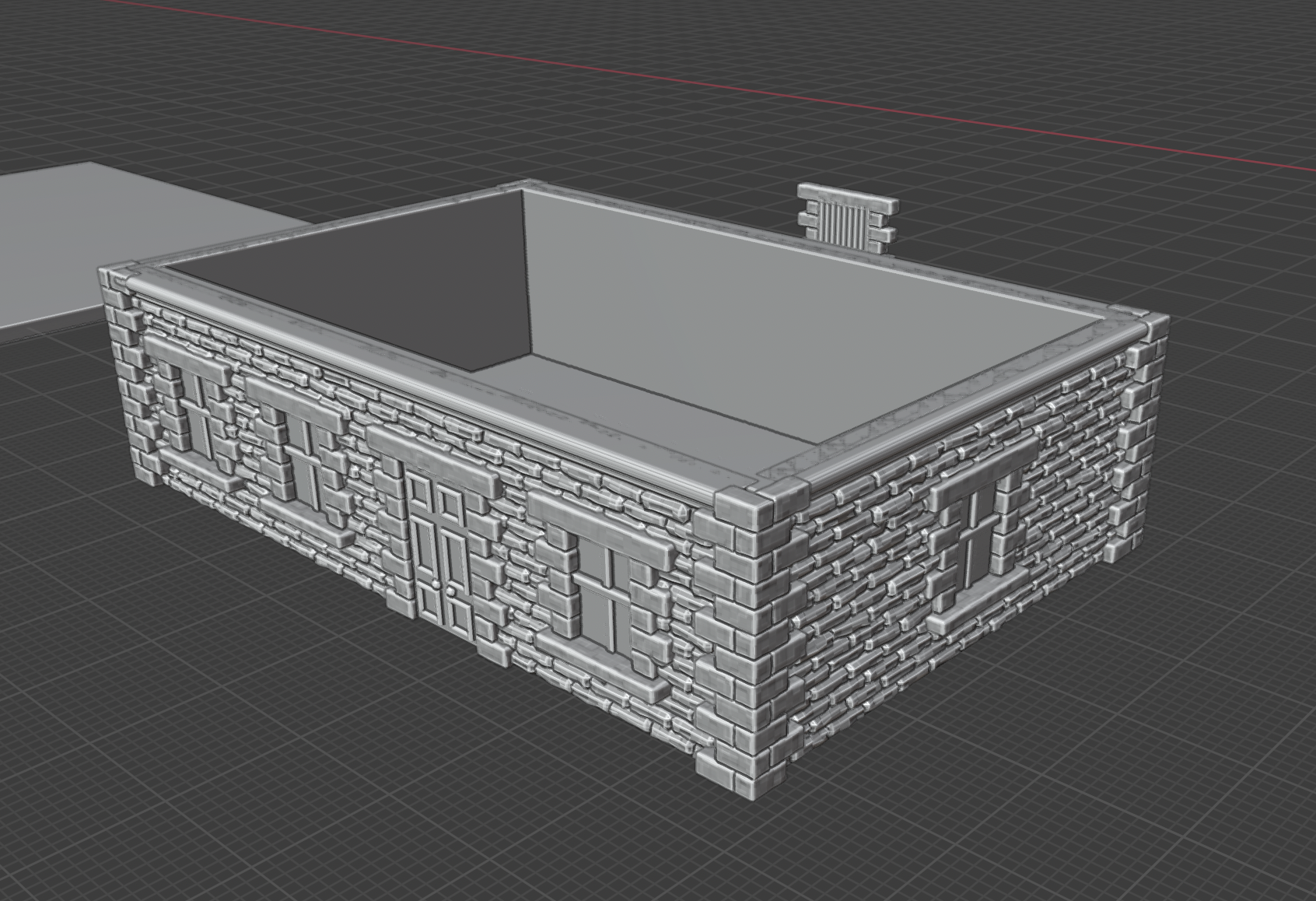The height and width of the screenshot is (901, 1316).
Task: Click the window on the right side wall
Action: [x=974, y=549]
